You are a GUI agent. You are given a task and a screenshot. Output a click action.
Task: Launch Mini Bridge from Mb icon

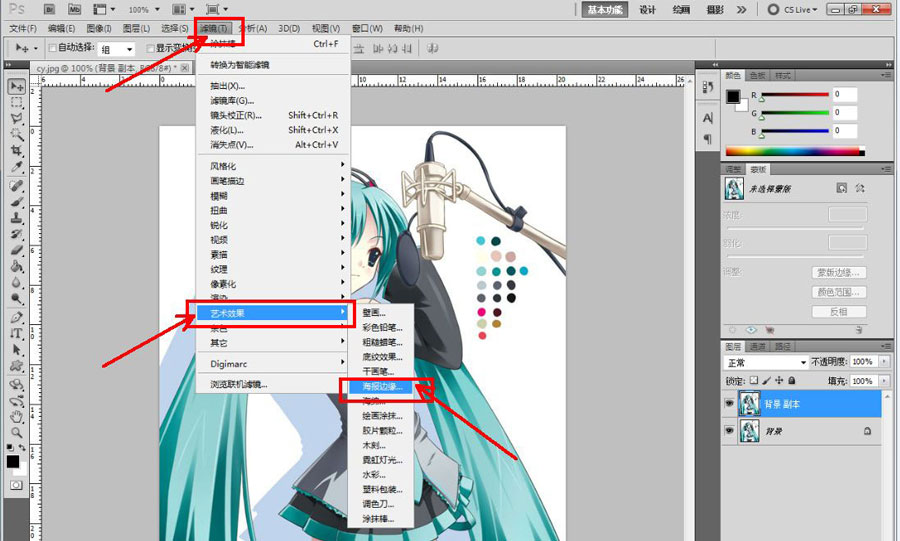tap(75, 9)
